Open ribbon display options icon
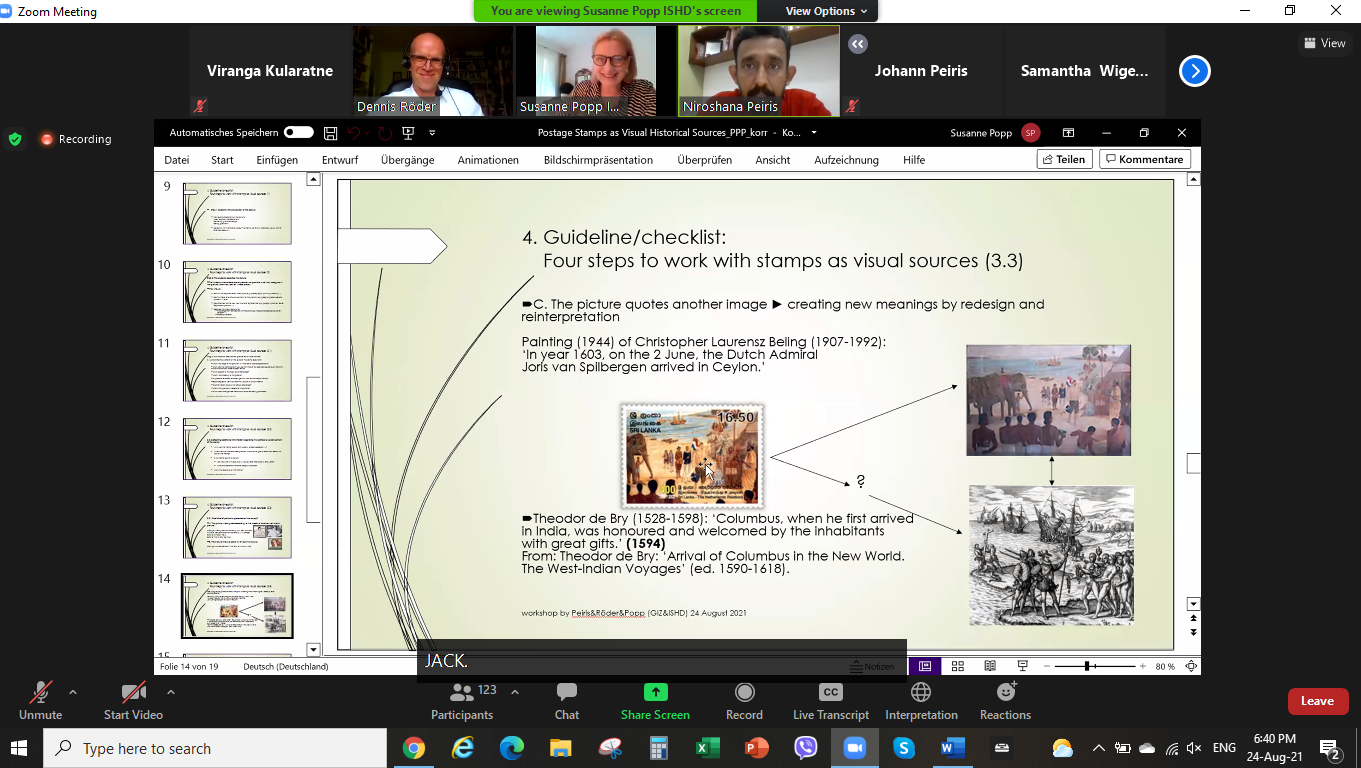Screen dimensions: 1361x768 (x=1068, y=133)
